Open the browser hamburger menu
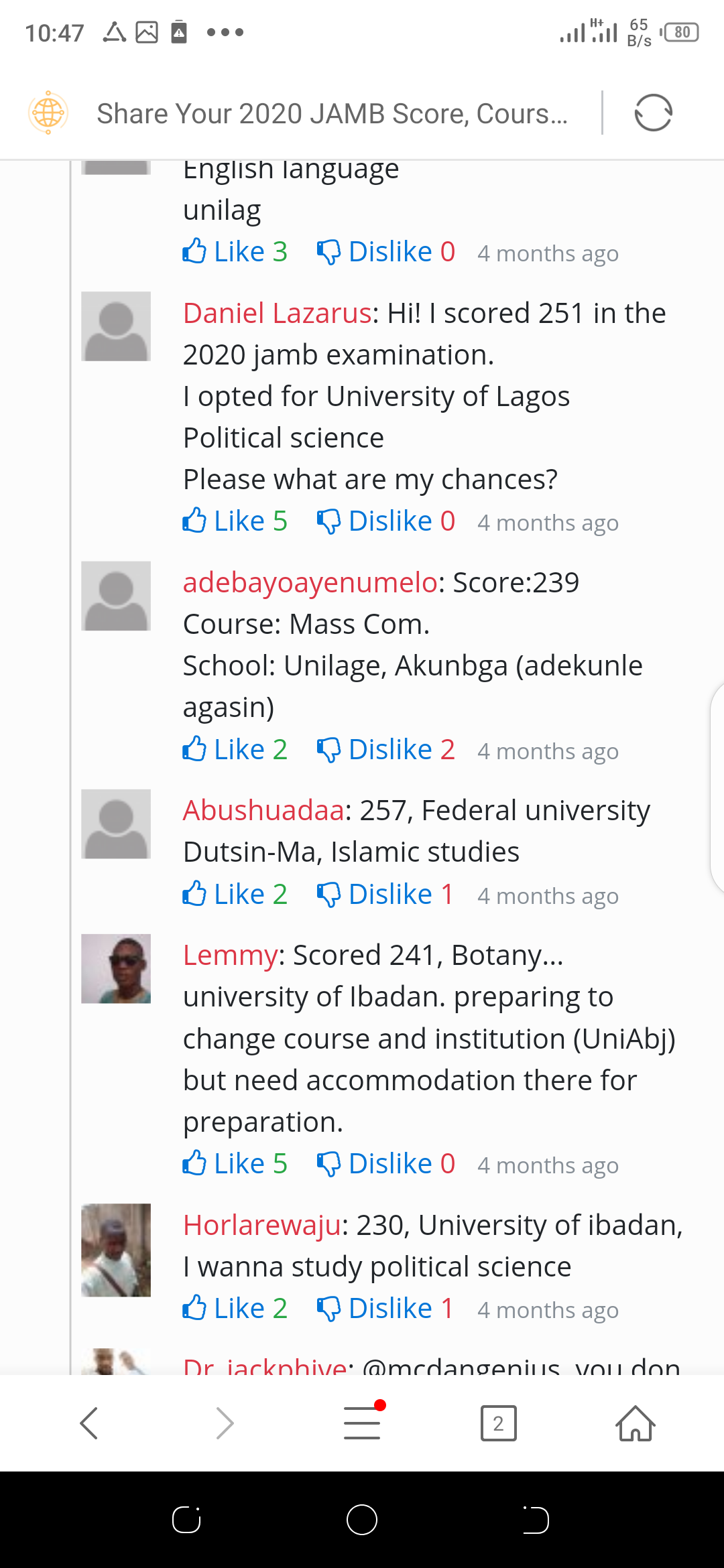This screenshot has width=724, height=1568. pyautogui.click(x=362, y=1423)
